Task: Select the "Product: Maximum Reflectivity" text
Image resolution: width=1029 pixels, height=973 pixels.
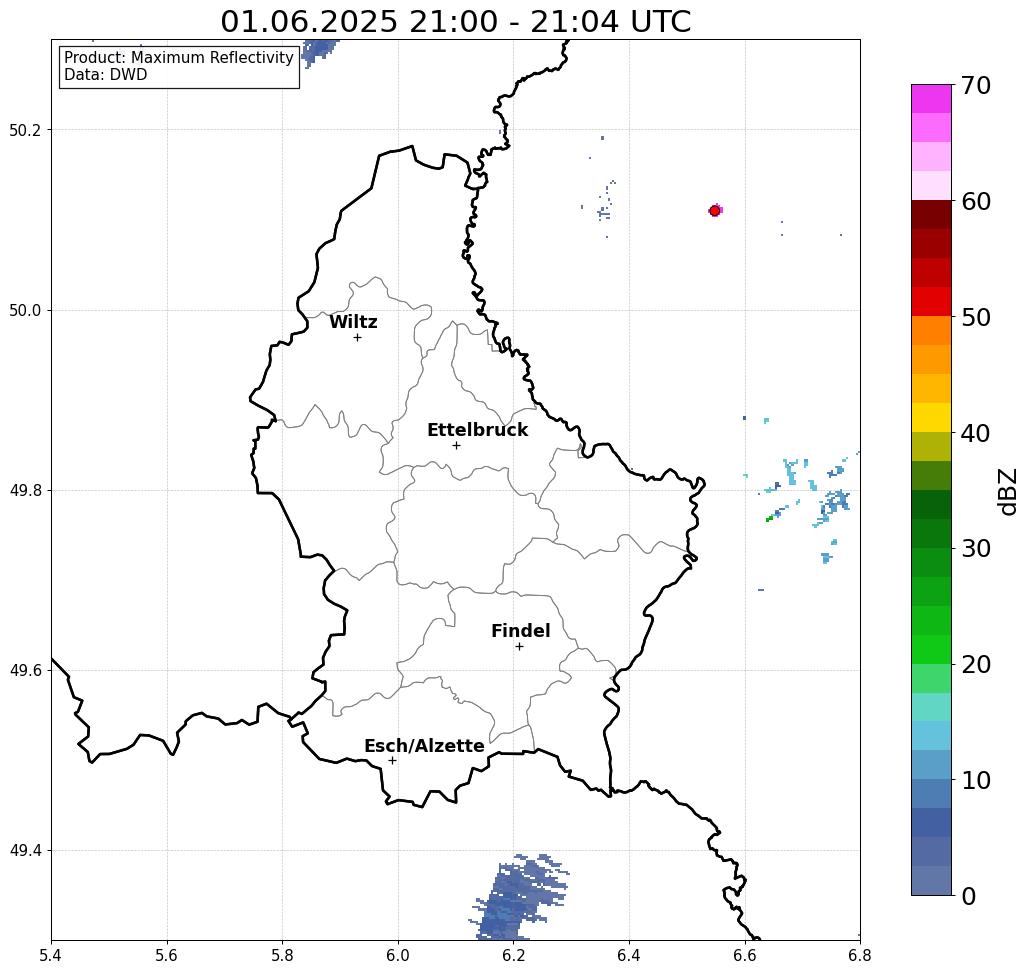Action: point(178,58)
